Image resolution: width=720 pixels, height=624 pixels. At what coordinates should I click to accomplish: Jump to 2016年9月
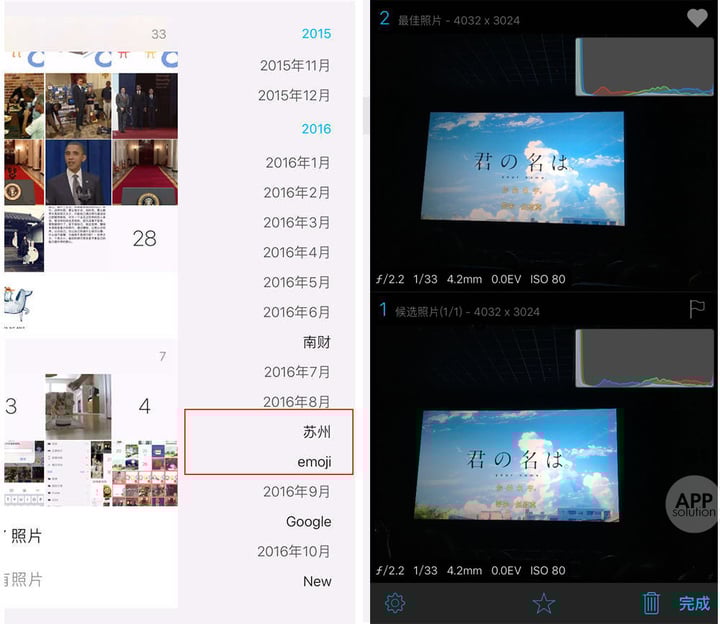(x=297, y=491)
